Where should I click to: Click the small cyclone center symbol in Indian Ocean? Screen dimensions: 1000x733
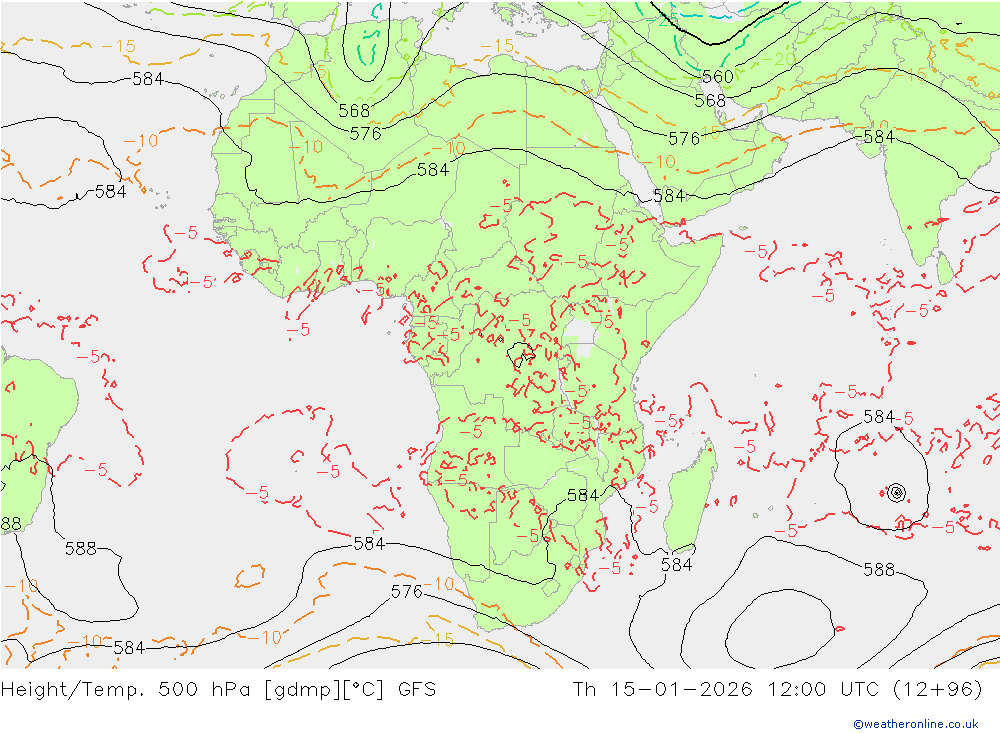pyautogui.click(x=897, y=492)
